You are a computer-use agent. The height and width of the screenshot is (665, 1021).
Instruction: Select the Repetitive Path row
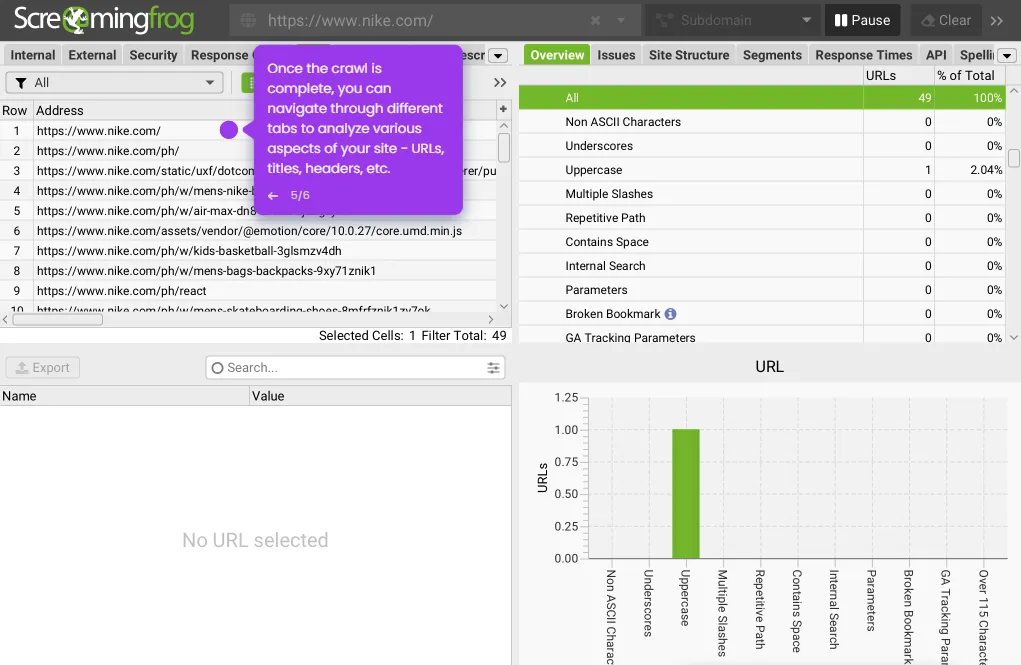(762, 218)
